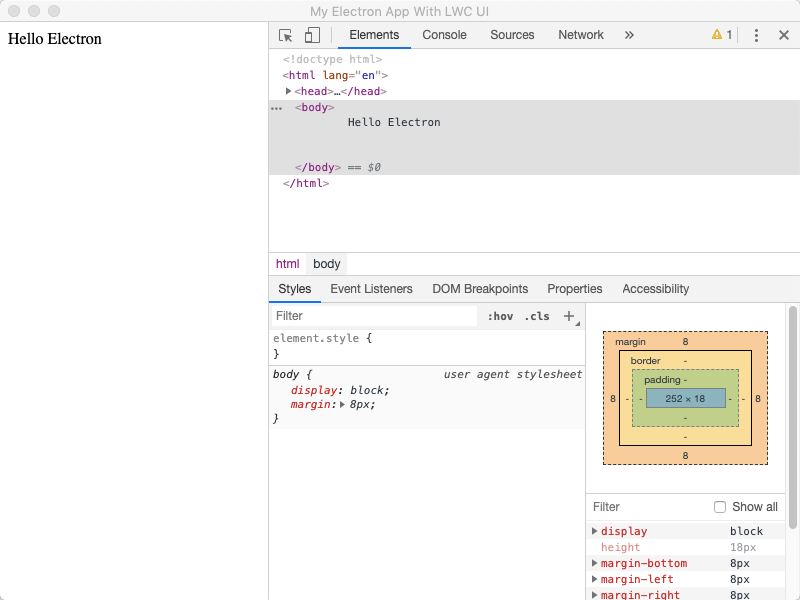Click the display property in body rule

click(314, 390)
